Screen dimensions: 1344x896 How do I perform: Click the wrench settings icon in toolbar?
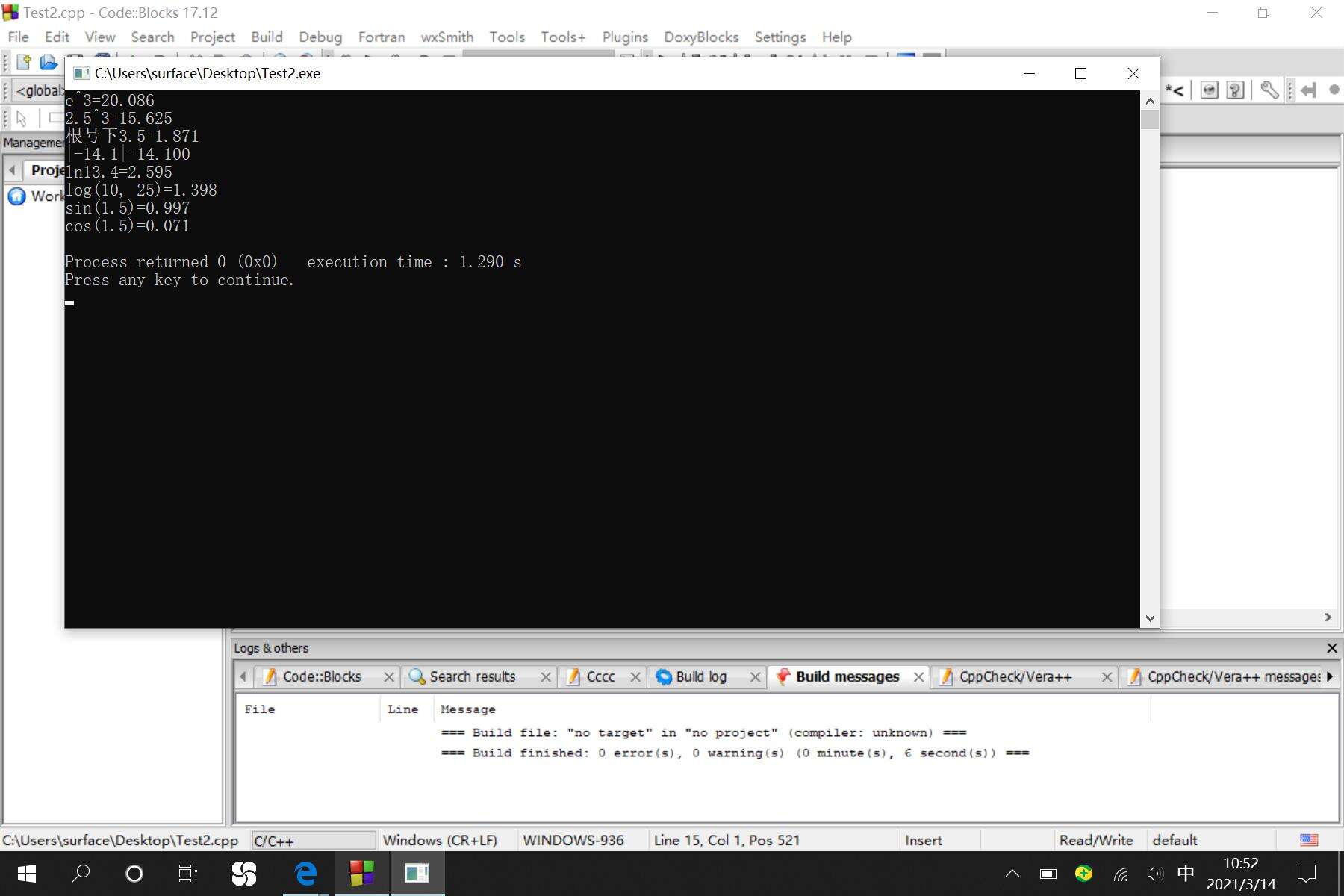tap(1269, 90)
